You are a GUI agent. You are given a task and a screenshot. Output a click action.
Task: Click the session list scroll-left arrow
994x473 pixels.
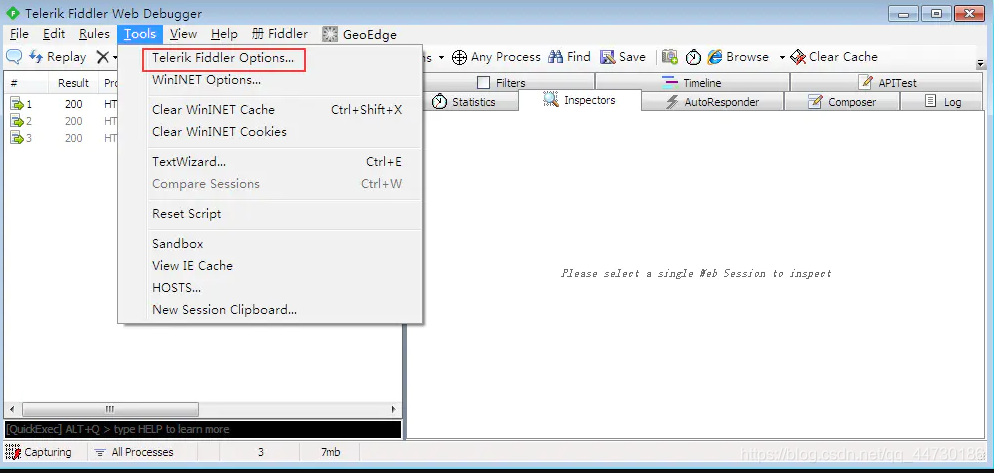12,409
